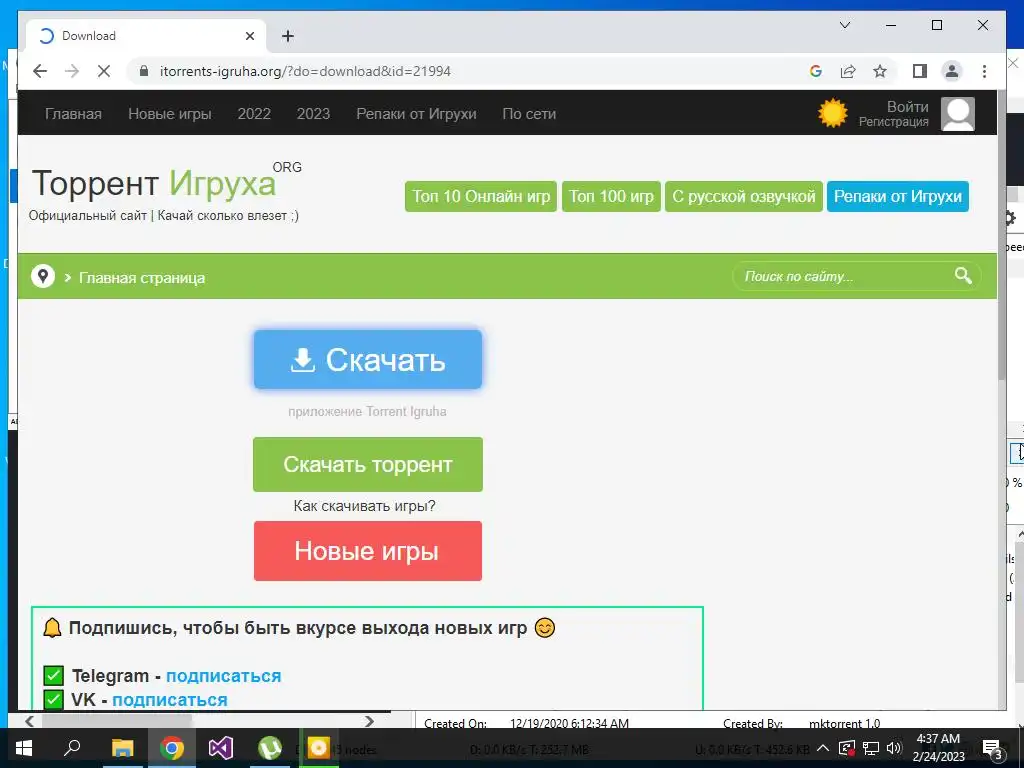1024x768 pixels.
Task: Open the network tray icon
Action: (871, 748)
